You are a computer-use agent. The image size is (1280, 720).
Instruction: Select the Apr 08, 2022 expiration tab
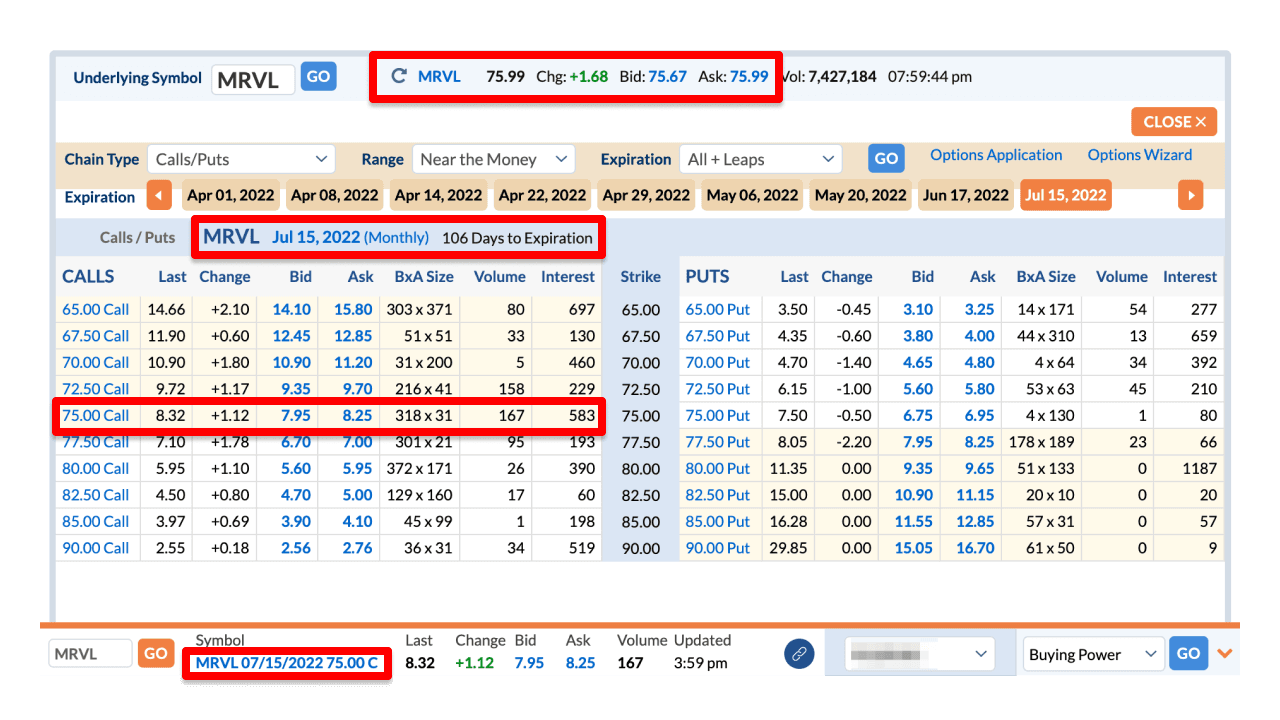tap(334, 195)
